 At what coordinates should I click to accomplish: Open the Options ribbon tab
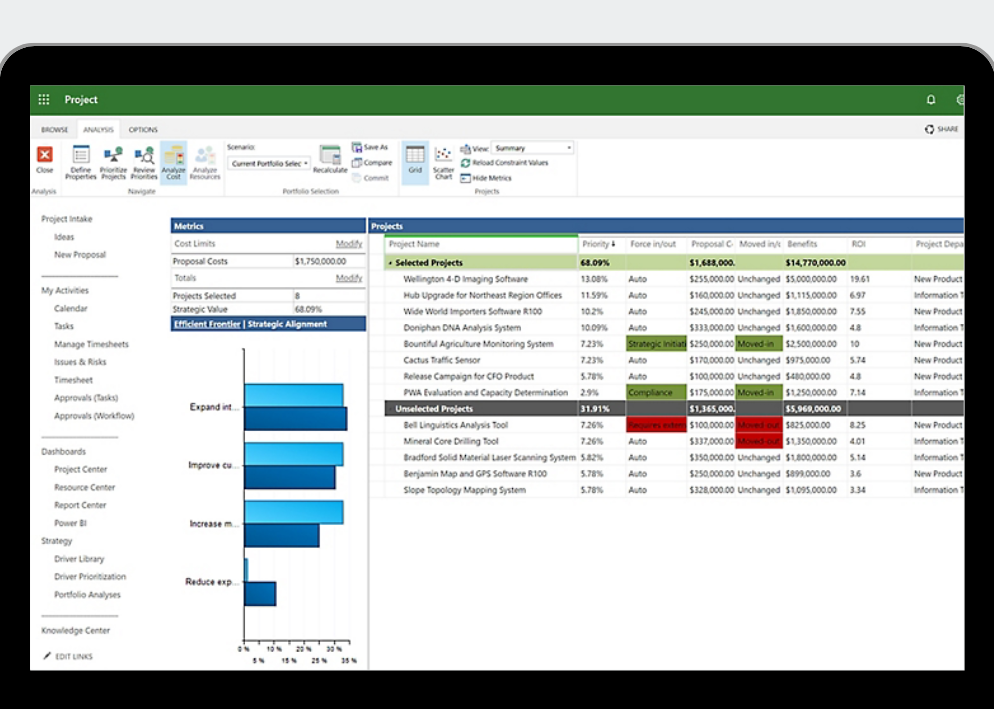coord(143,130)
